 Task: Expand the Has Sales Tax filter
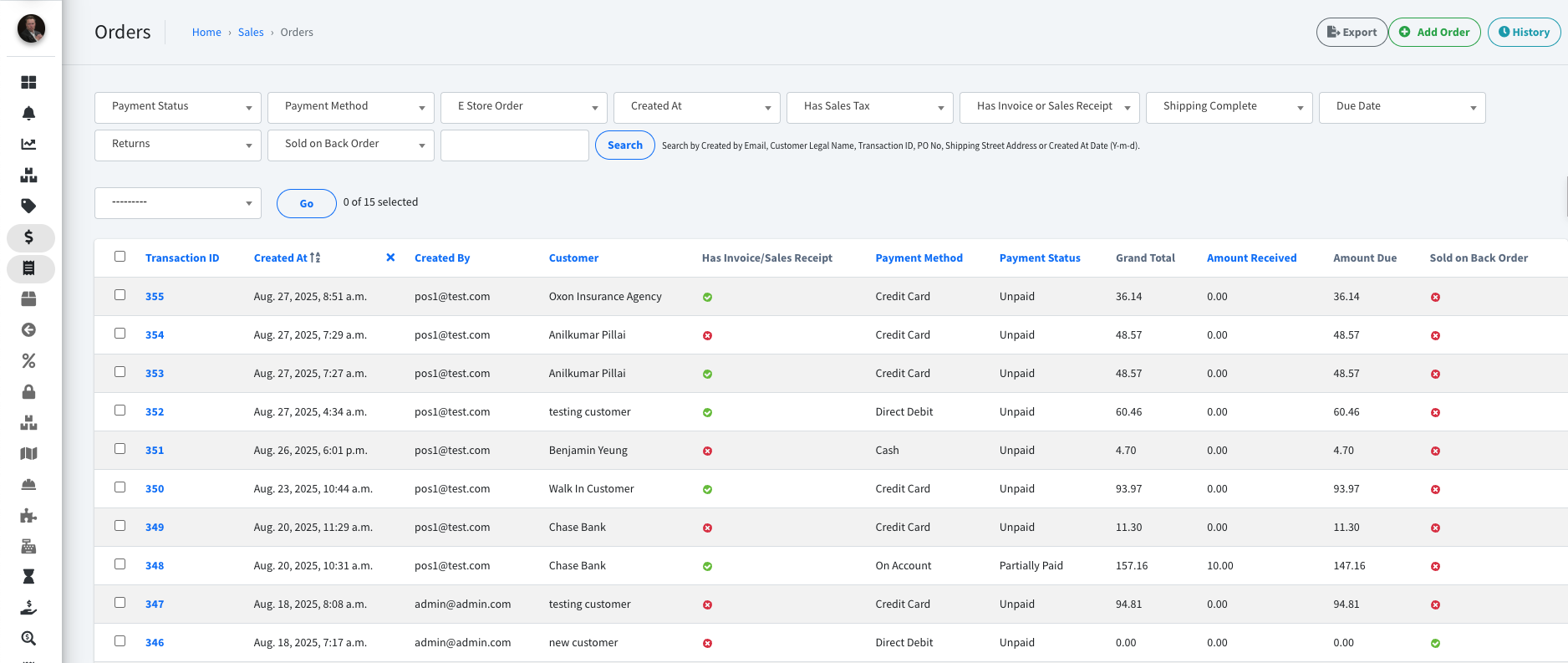pos(870,107)
